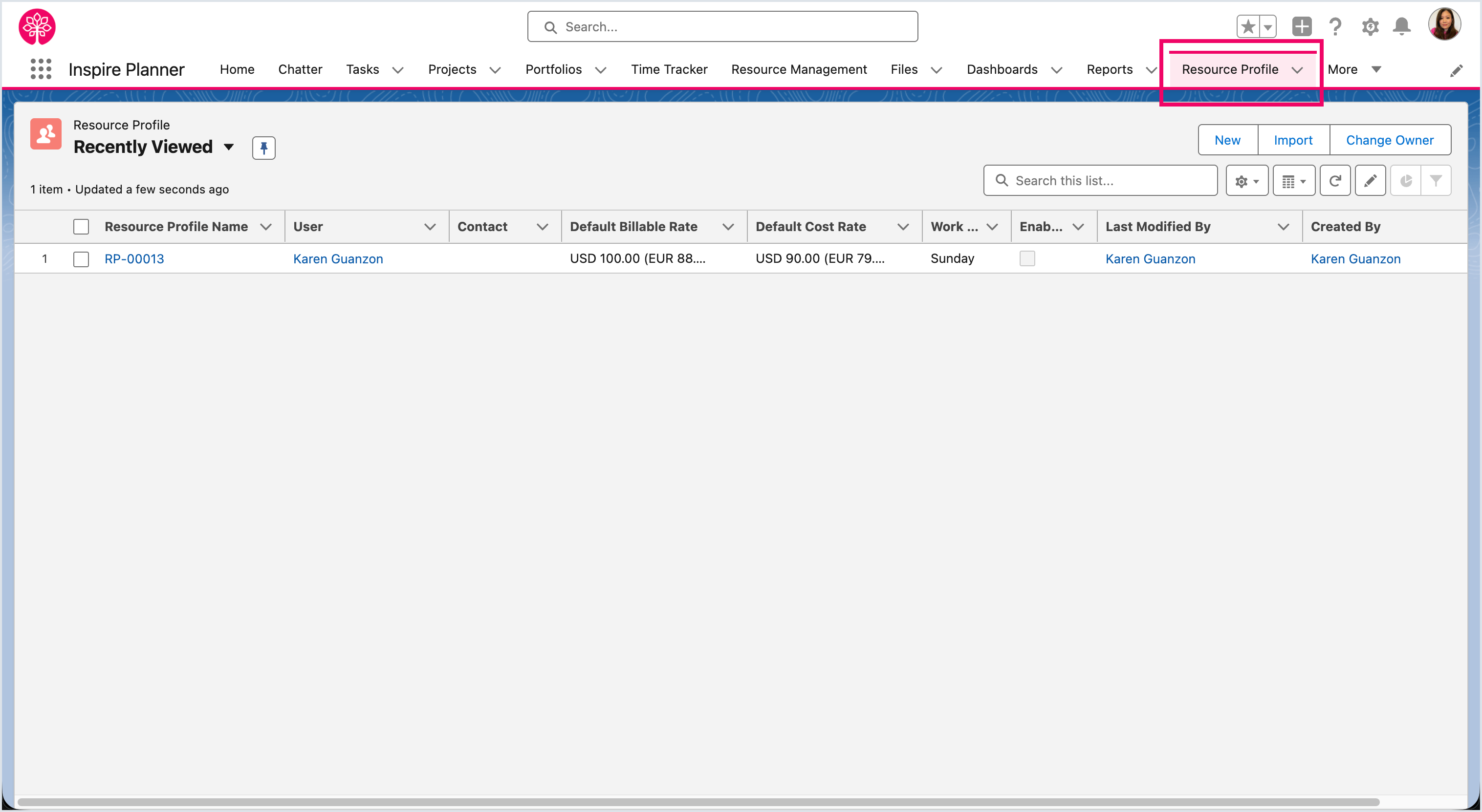1482x812 pixels.
Task: Open the Resource Management tab
Action: click(799, 69)
